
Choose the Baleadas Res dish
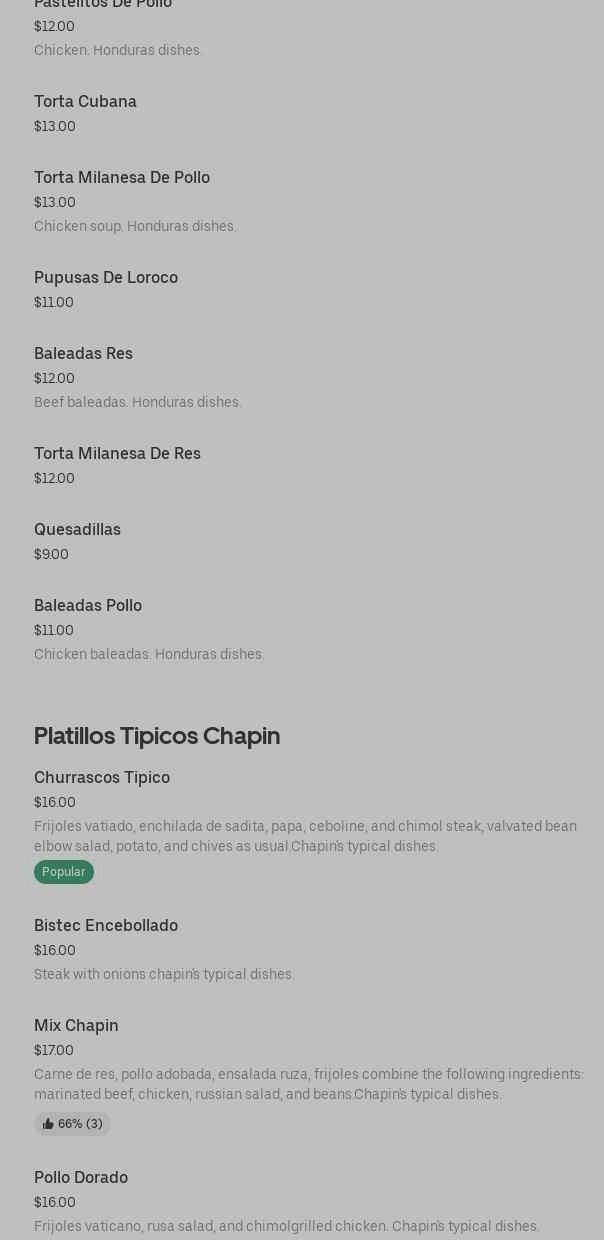tap(83, 354)
